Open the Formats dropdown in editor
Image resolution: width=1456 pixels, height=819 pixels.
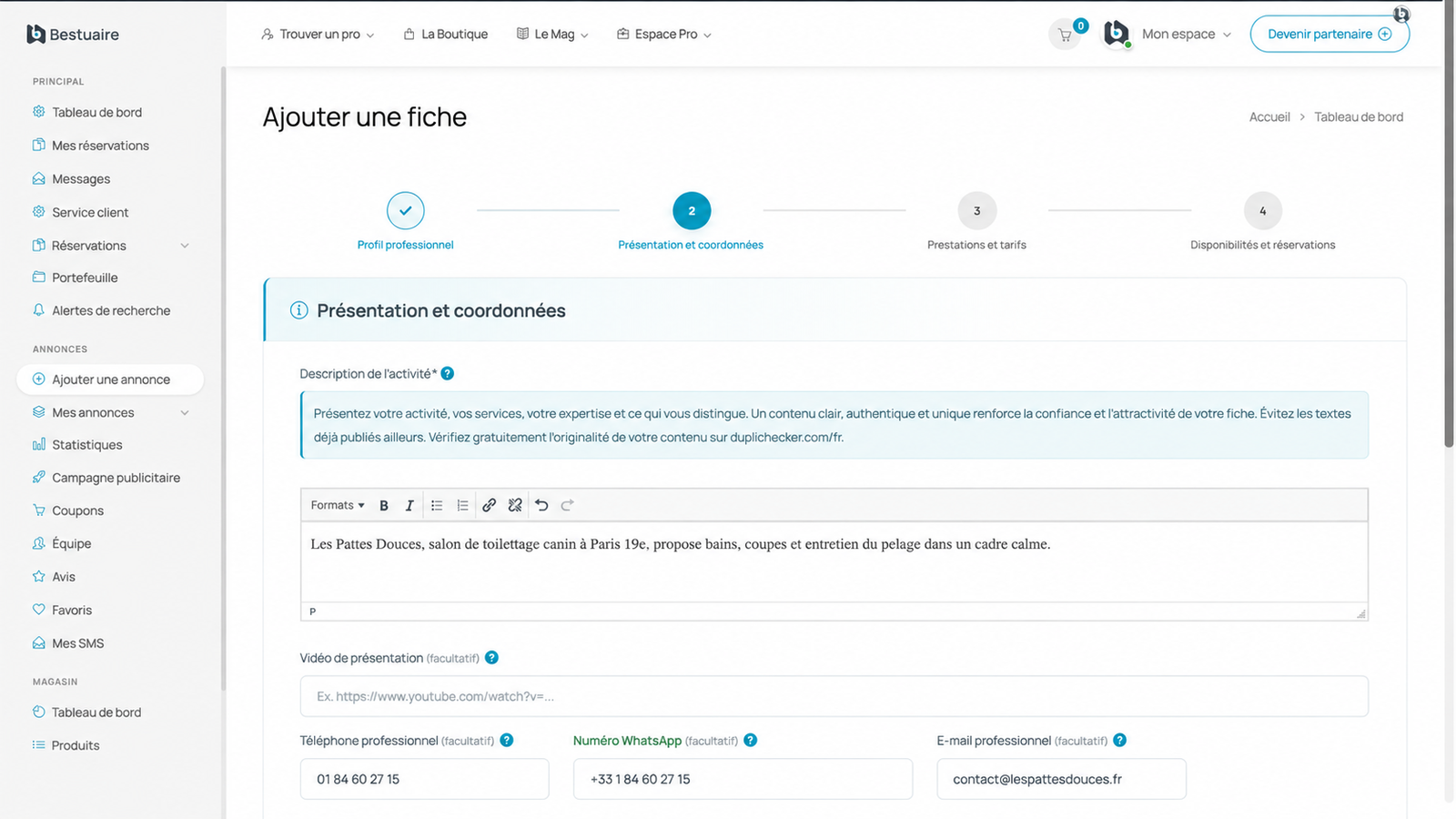pyautogui.click(x=338, y=505)
